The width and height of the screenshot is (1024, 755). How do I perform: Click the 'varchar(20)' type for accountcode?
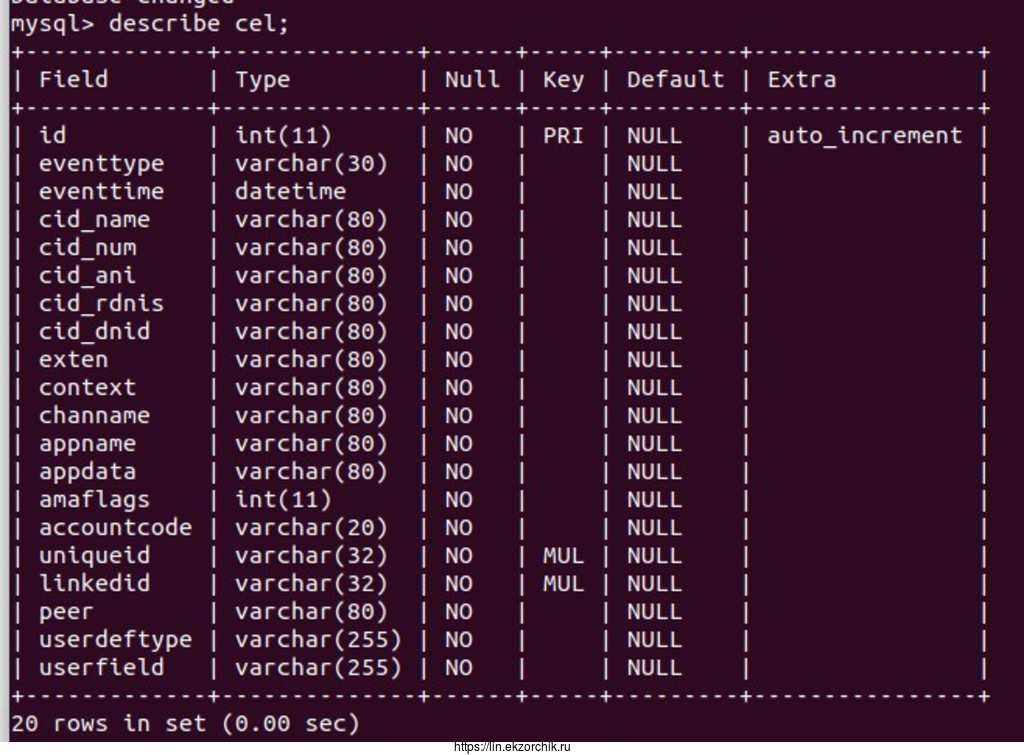coord(311,528)
